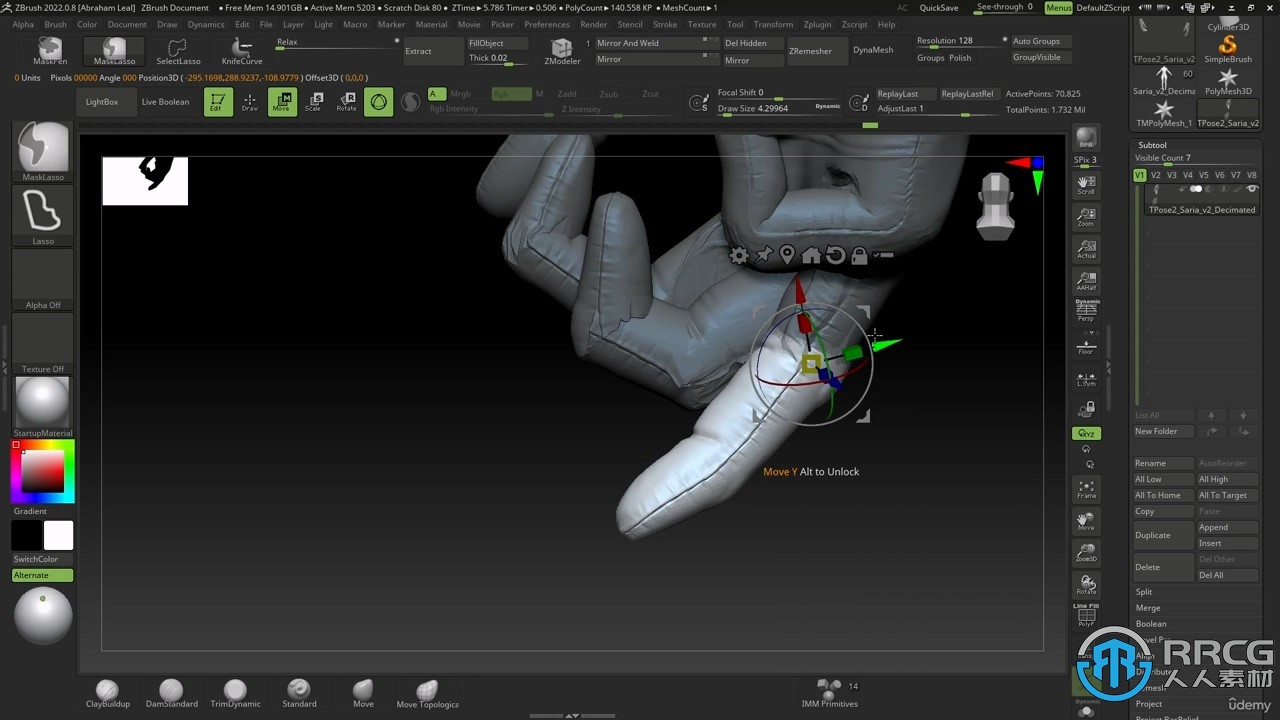
Task: Adjust the Draw Size slider
Action: [779, 108]
